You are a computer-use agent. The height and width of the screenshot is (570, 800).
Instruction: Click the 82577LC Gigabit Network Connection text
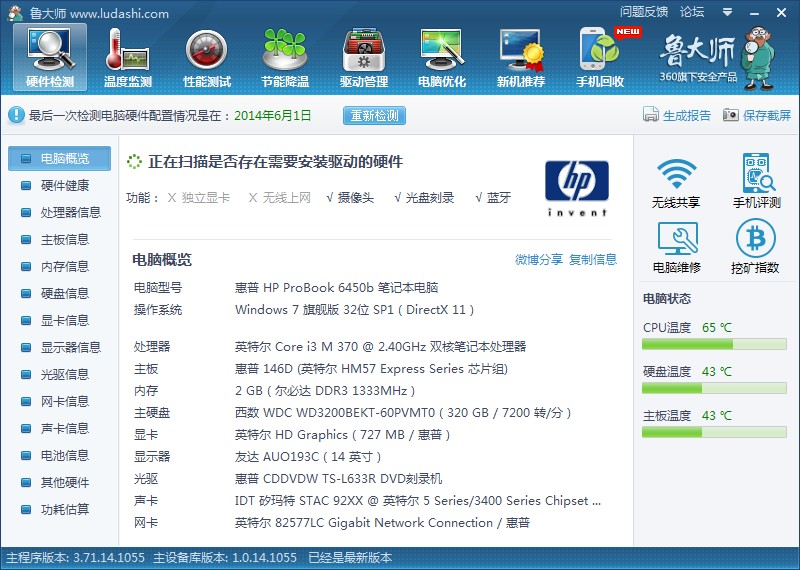pos(382,523)
